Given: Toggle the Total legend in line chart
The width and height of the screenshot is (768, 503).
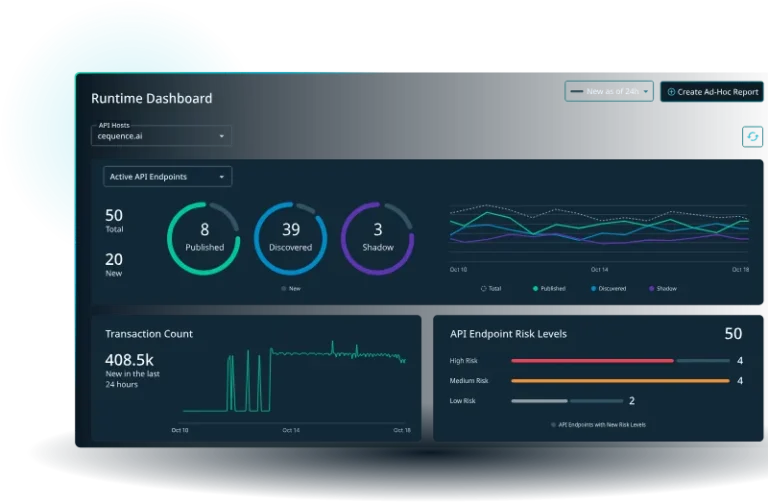Looking at the screenshot, I should pyautogui.click(x=491, y=288).
